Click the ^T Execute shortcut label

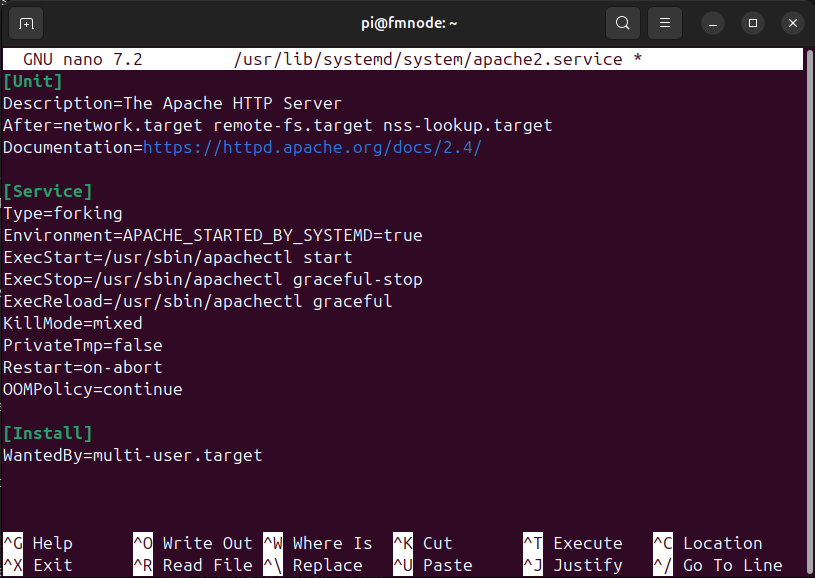573,543
